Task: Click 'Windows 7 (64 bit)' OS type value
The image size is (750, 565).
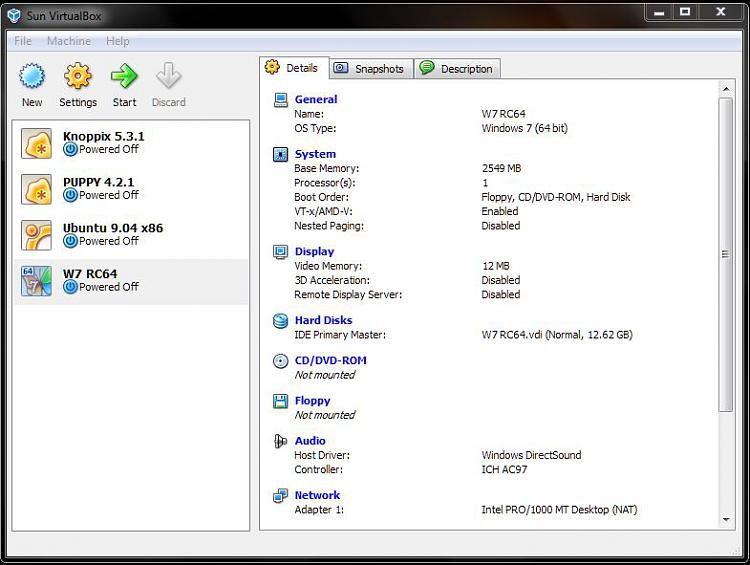Action: click(x=525, y=128)
